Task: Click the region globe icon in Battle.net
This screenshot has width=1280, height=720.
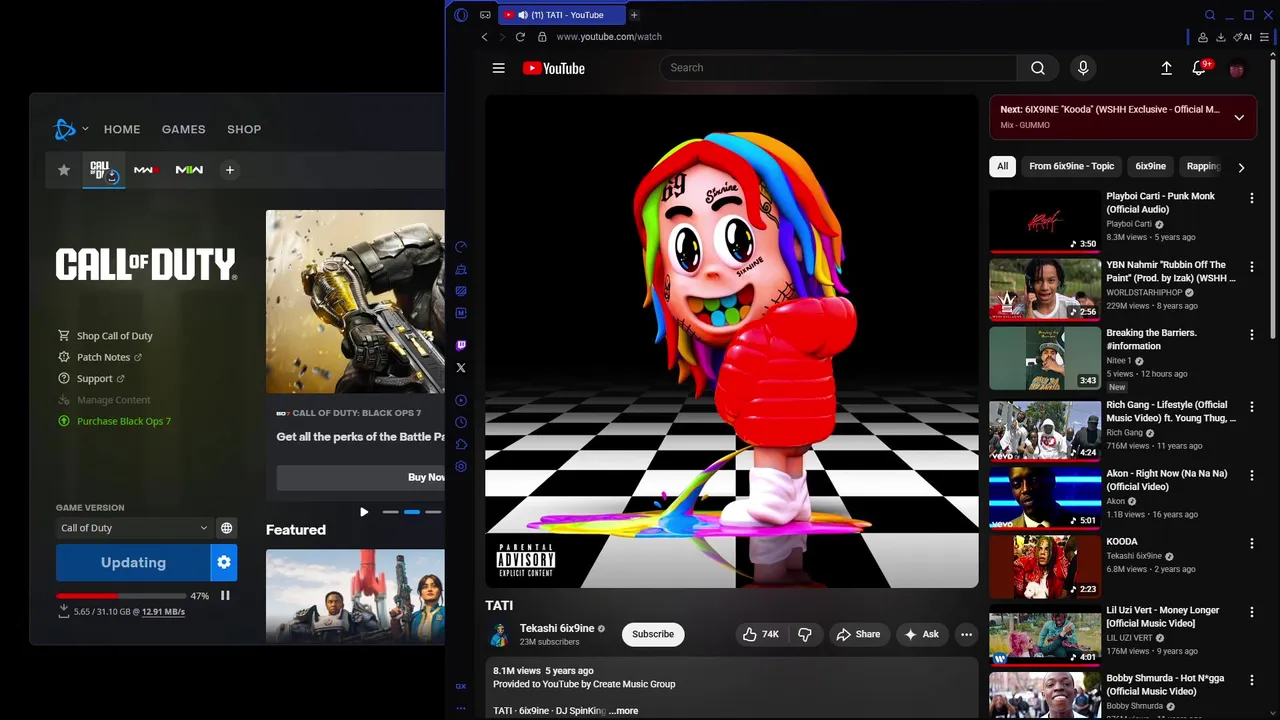Action: [x=227, y=528]
